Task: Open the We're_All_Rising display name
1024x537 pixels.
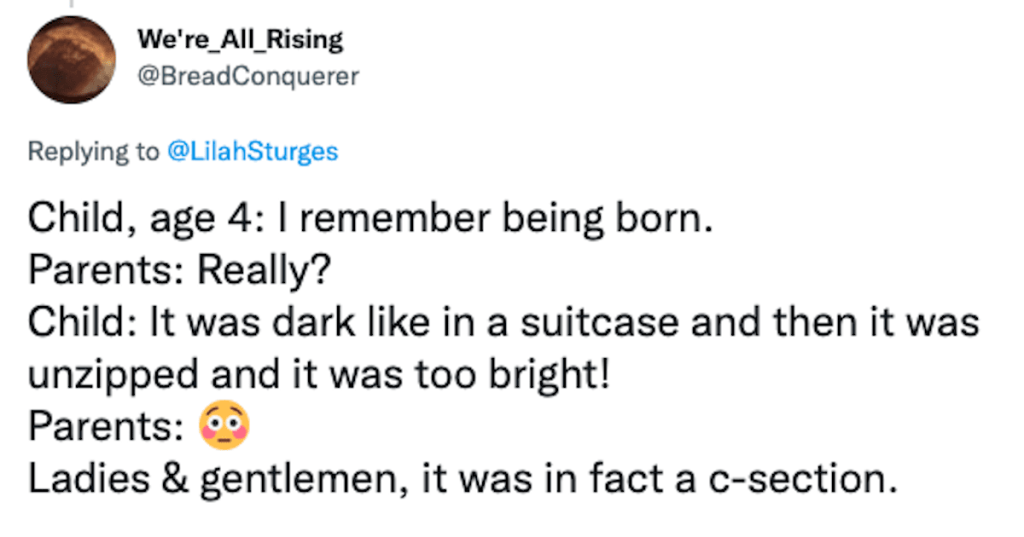Action: 239,40
